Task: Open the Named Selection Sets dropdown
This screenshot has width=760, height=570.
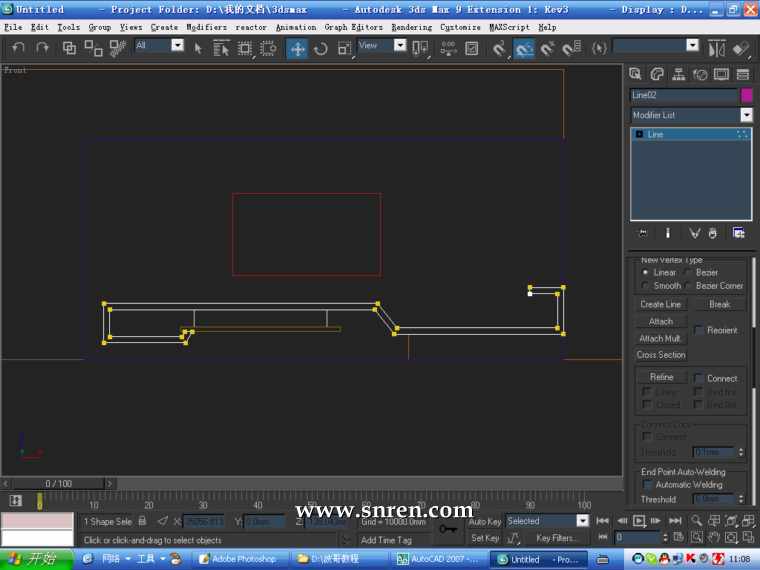Action: tap(693, 46)
